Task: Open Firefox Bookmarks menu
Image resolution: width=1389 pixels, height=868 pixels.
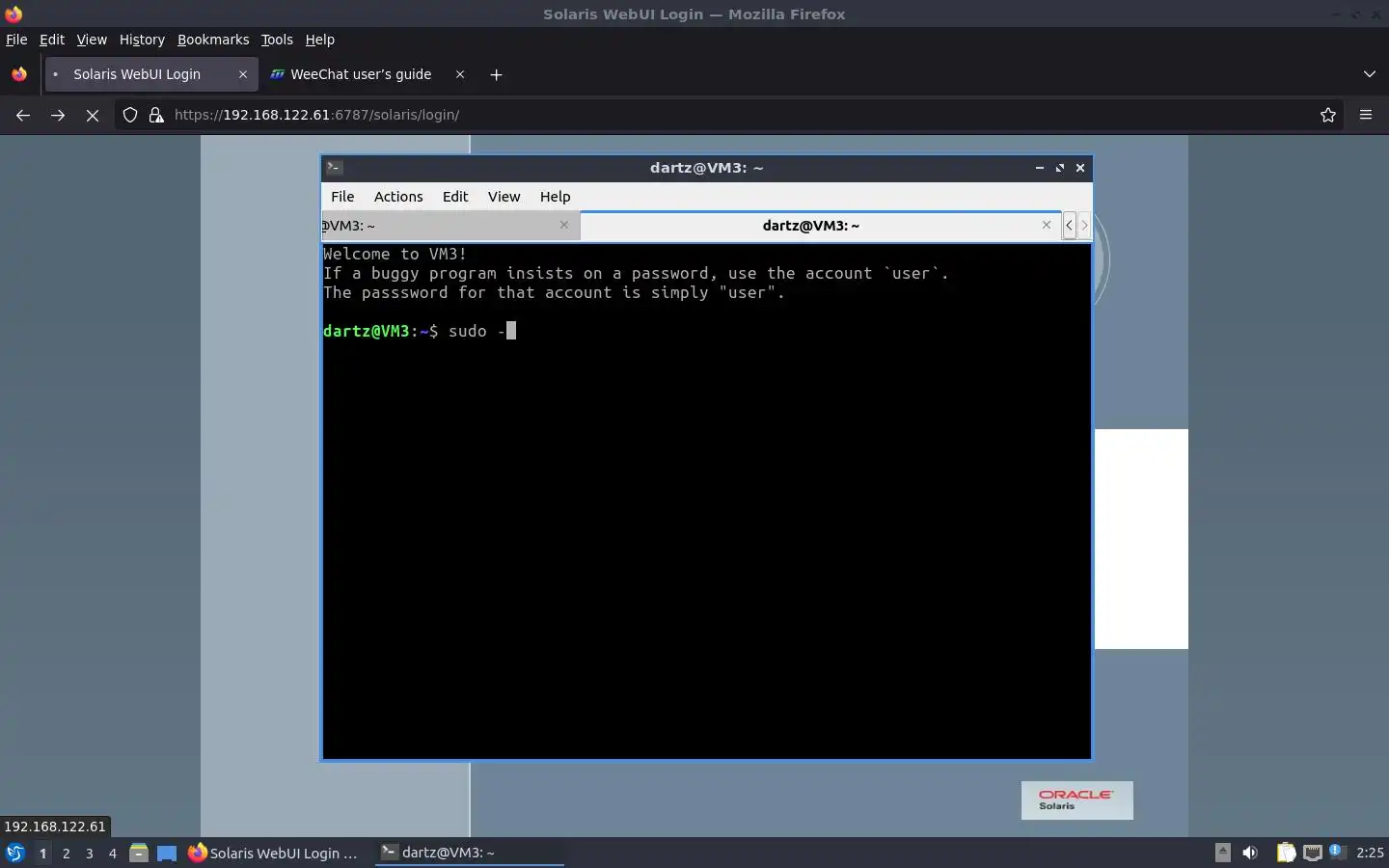Action: pyautogui.click(x=213, y=40)
